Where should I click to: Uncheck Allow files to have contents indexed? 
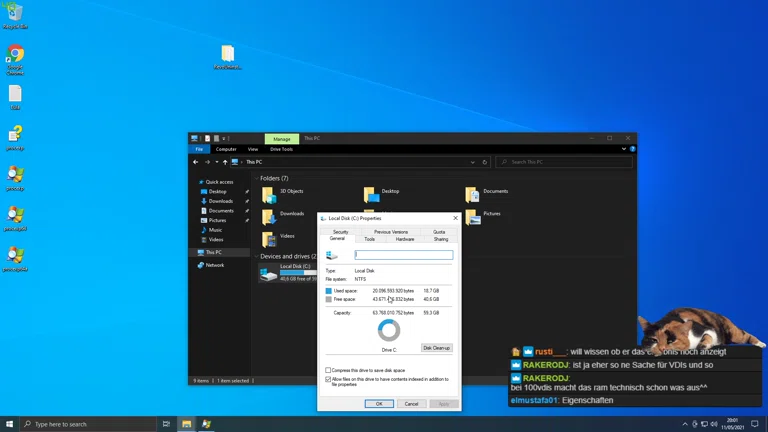pyautogui.click(x=328, y=379)
